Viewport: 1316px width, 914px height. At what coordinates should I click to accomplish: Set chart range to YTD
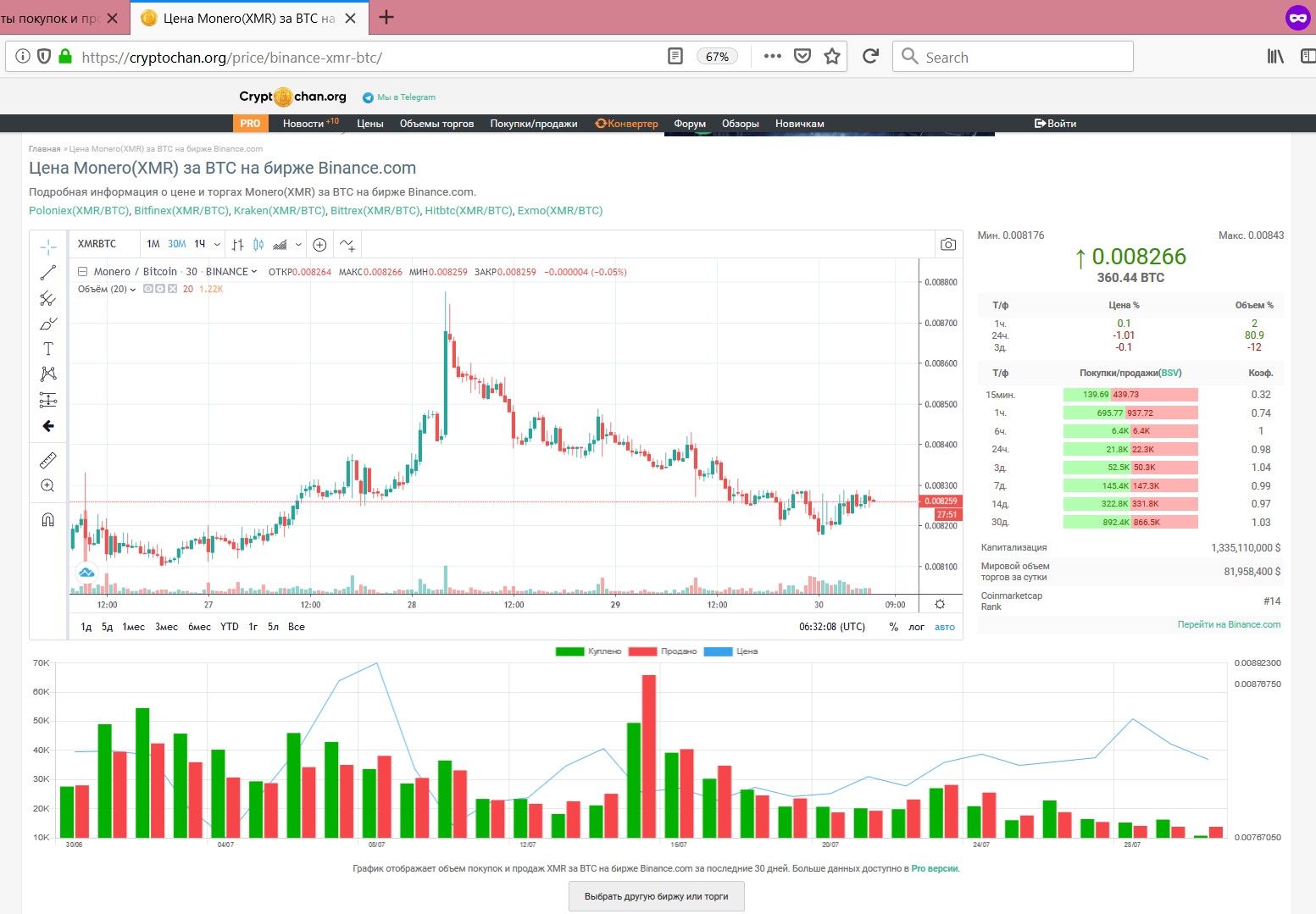point(230,627)
